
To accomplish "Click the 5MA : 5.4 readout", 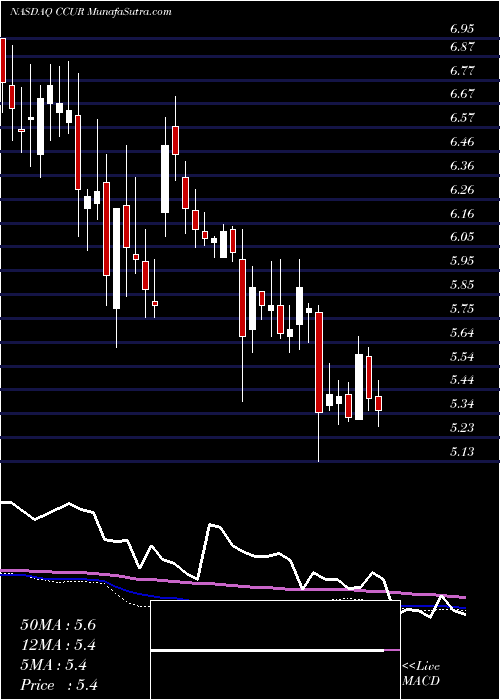I will tap(53, 665).
